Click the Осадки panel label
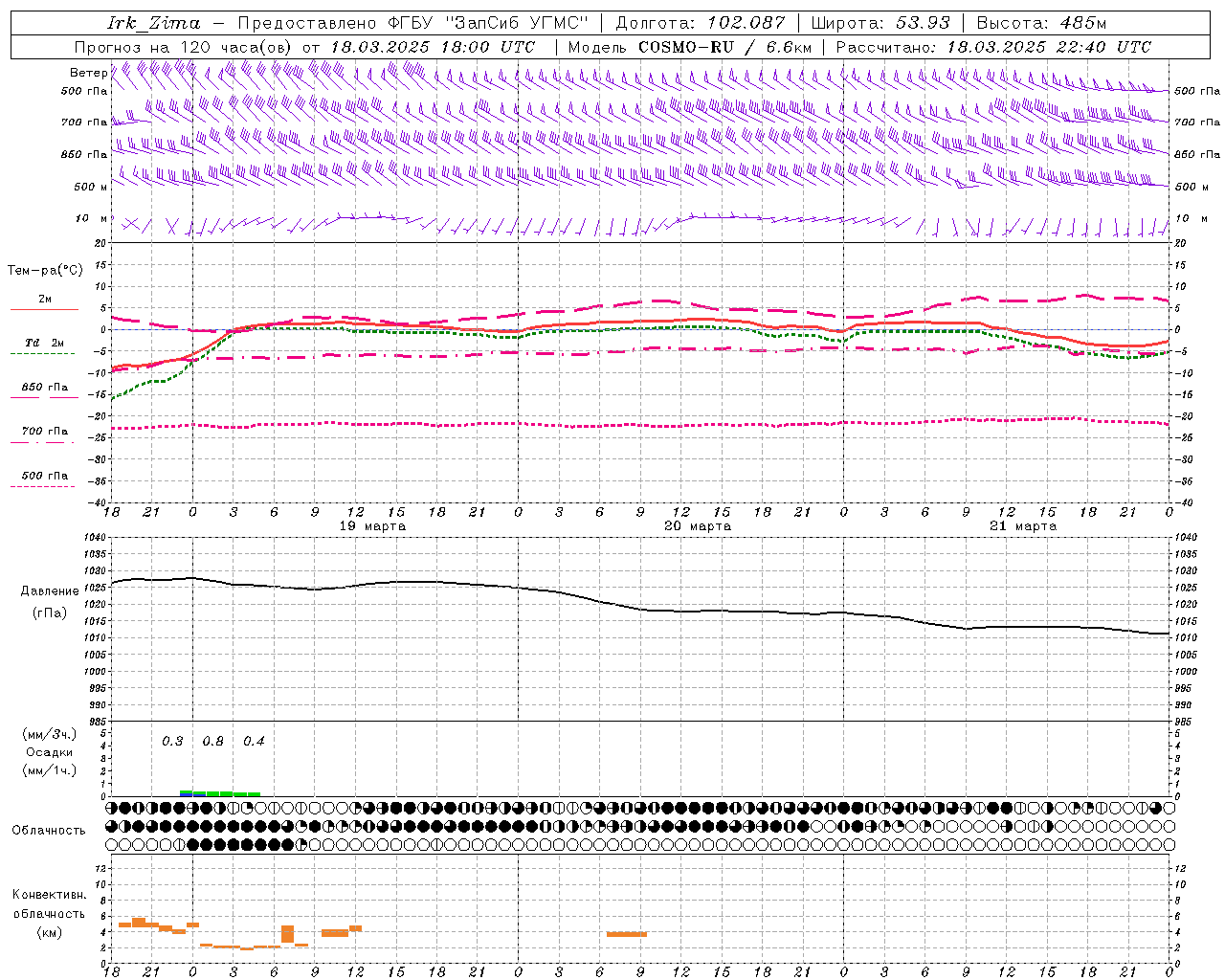 [x=50, y=752]
